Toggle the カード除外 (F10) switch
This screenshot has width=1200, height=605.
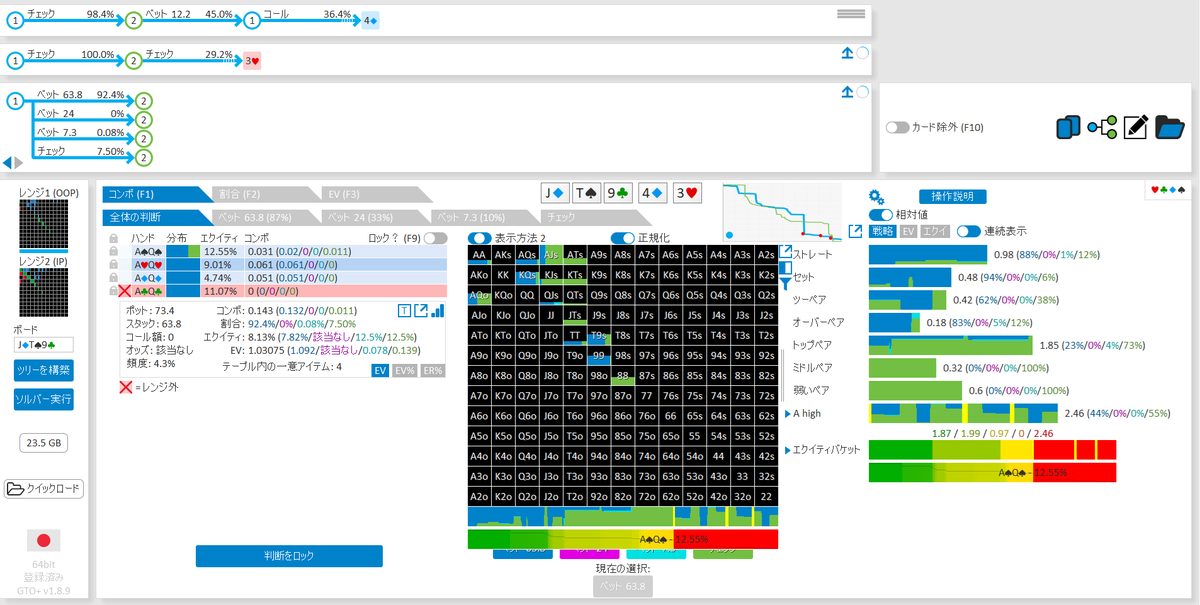pos(897,128)
